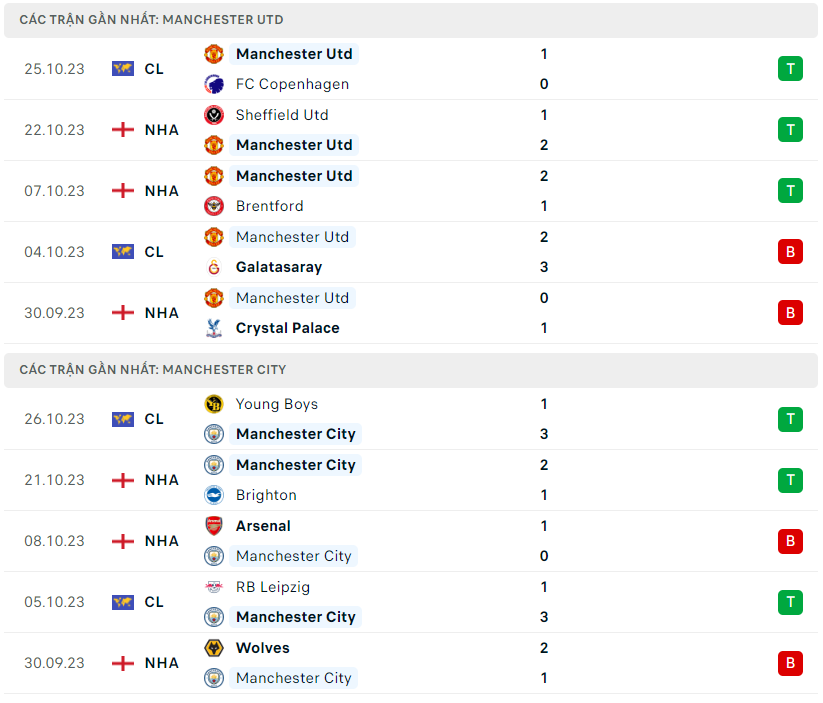The height and width of the screenshot is (703, 823).
Task: Click the FC Copenhagen club crest
Action: [x=214, y=84]
